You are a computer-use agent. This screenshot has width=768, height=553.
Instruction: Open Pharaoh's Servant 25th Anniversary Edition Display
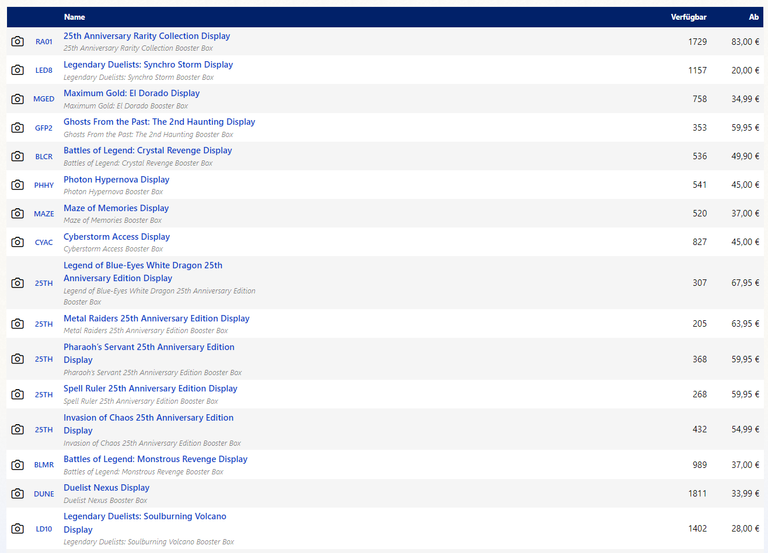149,353
